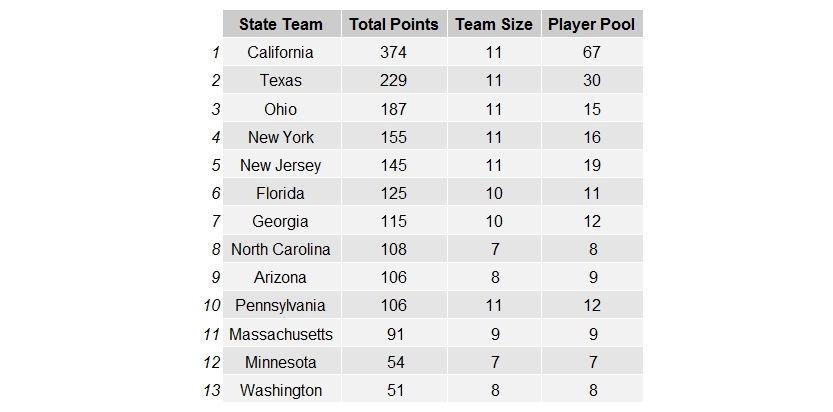Click row number 13
The image size is (833, 412).
click(x=211, y=390)
